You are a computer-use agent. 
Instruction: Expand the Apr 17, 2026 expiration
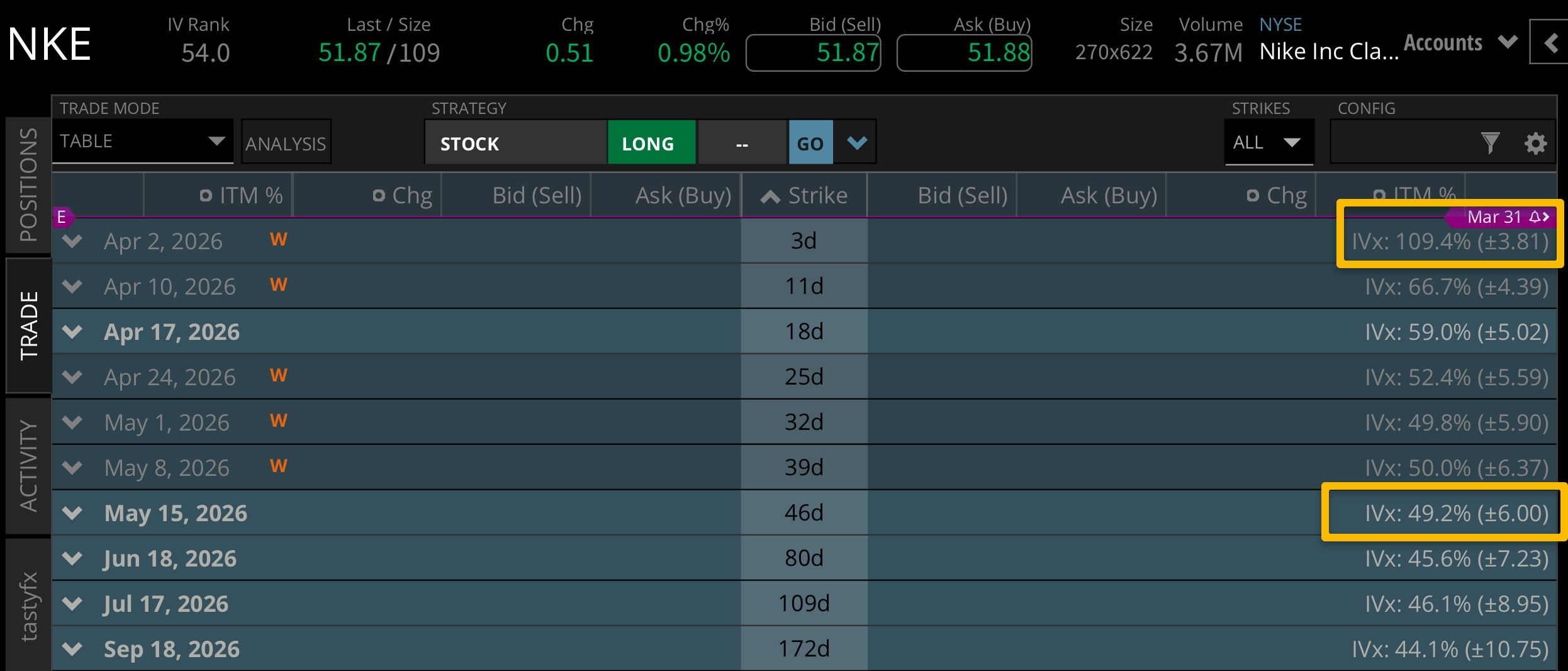(73, 332)
